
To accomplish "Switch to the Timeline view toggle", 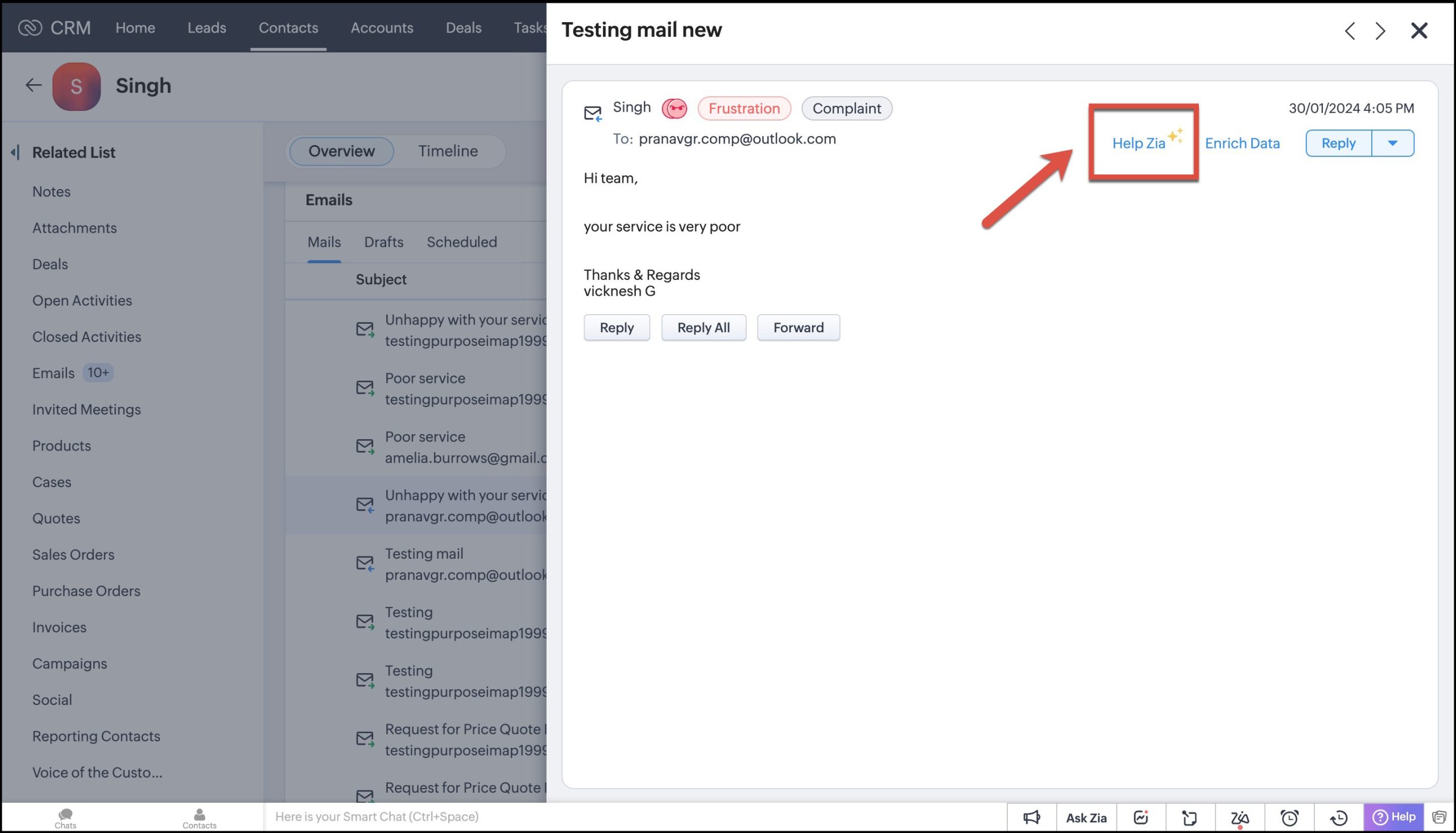I will tap(448, 151).
